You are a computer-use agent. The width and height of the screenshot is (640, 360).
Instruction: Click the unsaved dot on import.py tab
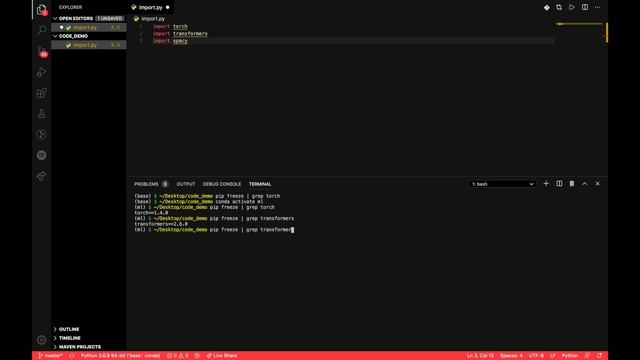168,7
